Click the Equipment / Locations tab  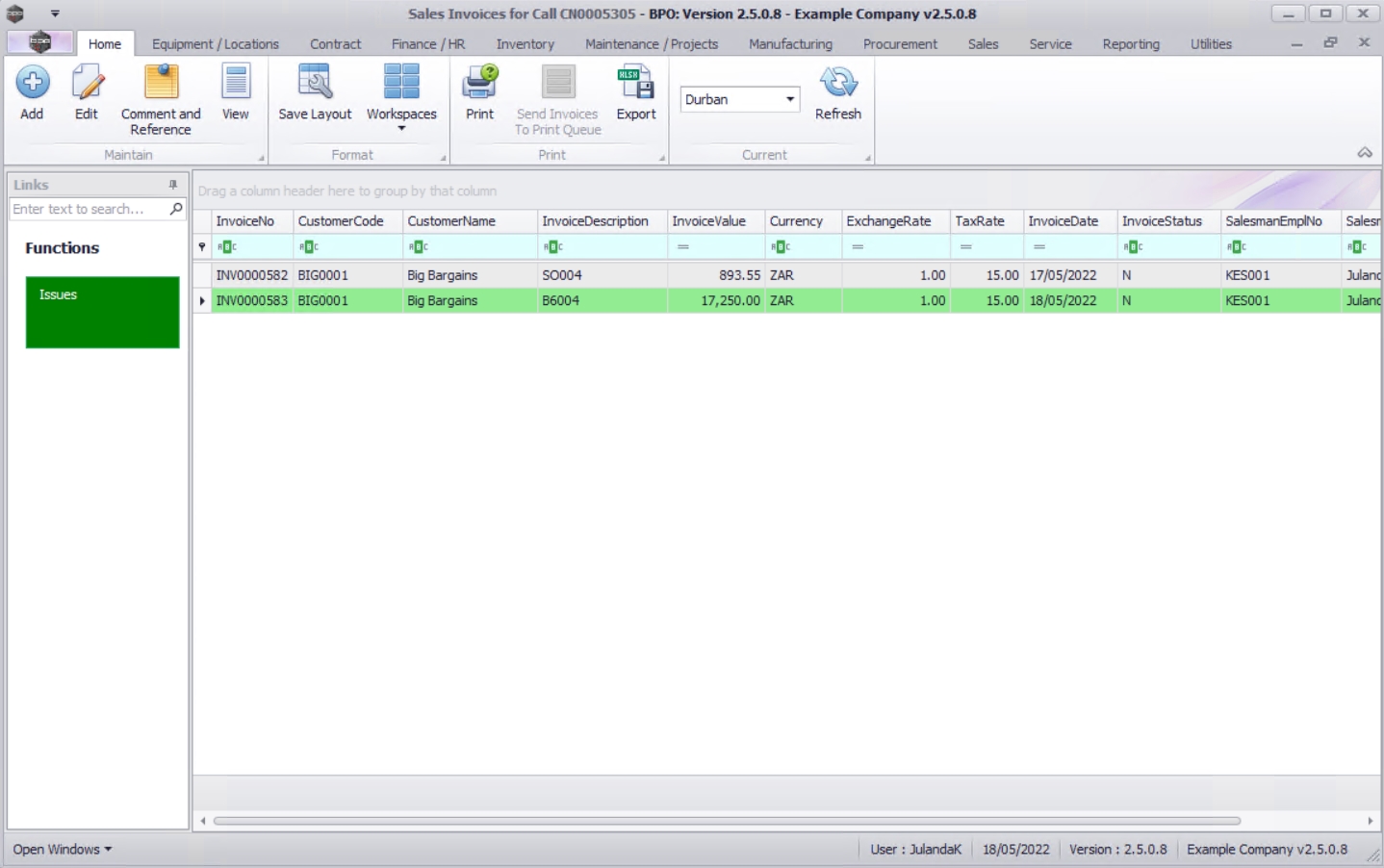point(216,44)
